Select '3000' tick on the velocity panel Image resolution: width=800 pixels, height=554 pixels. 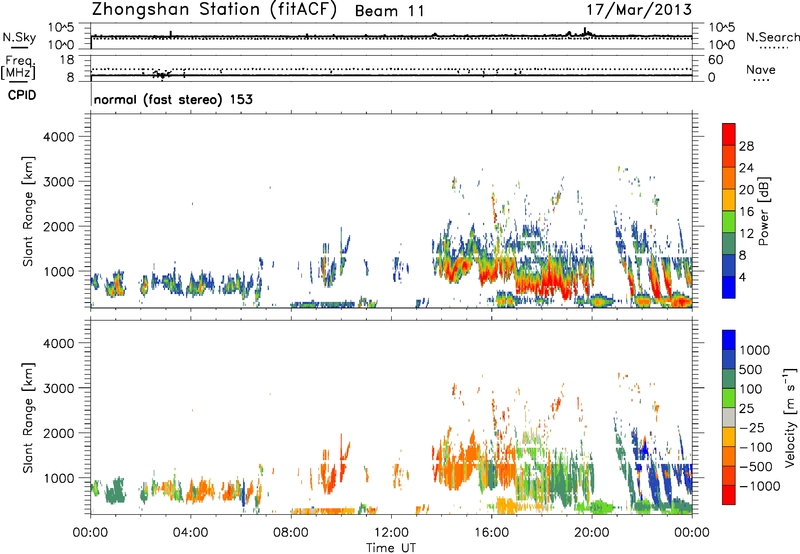click(59, 388)
